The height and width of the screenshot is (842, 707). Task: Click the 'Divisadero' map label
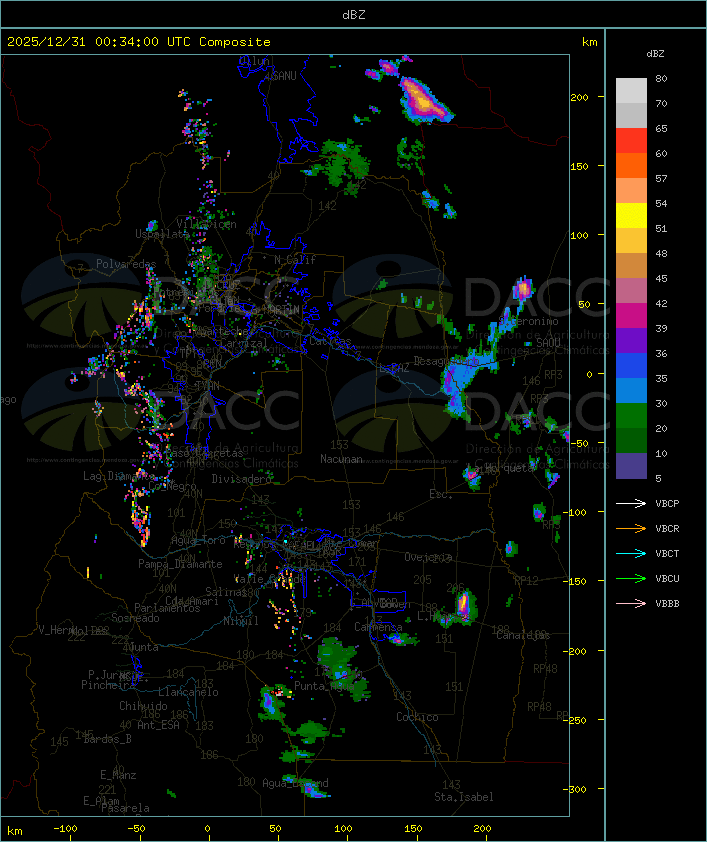pyautogui.click(x=242, y=478)
